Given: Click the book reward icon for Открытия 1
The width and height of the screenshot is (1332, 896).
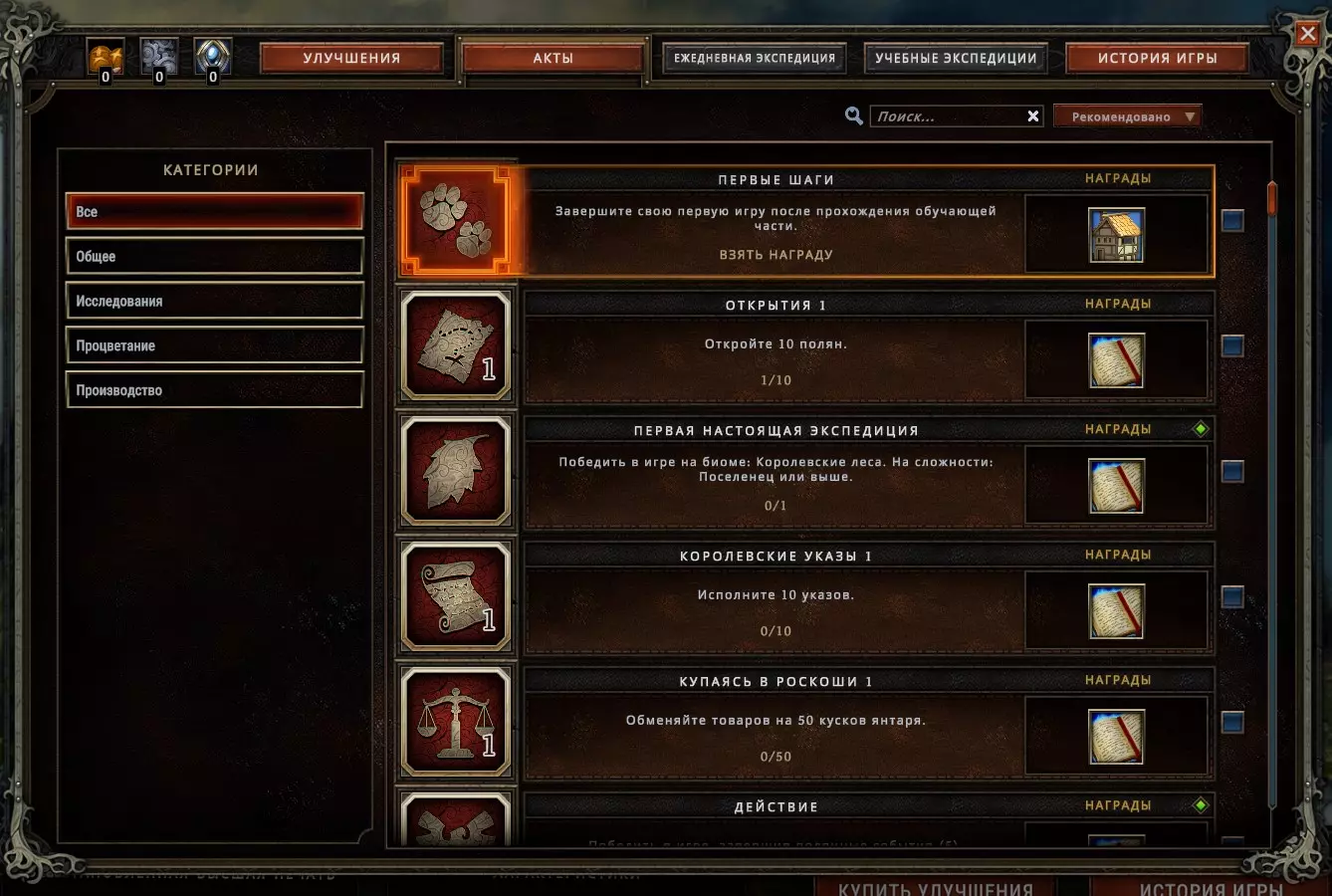Looking at the screenshot, I should coord(1116,360).
